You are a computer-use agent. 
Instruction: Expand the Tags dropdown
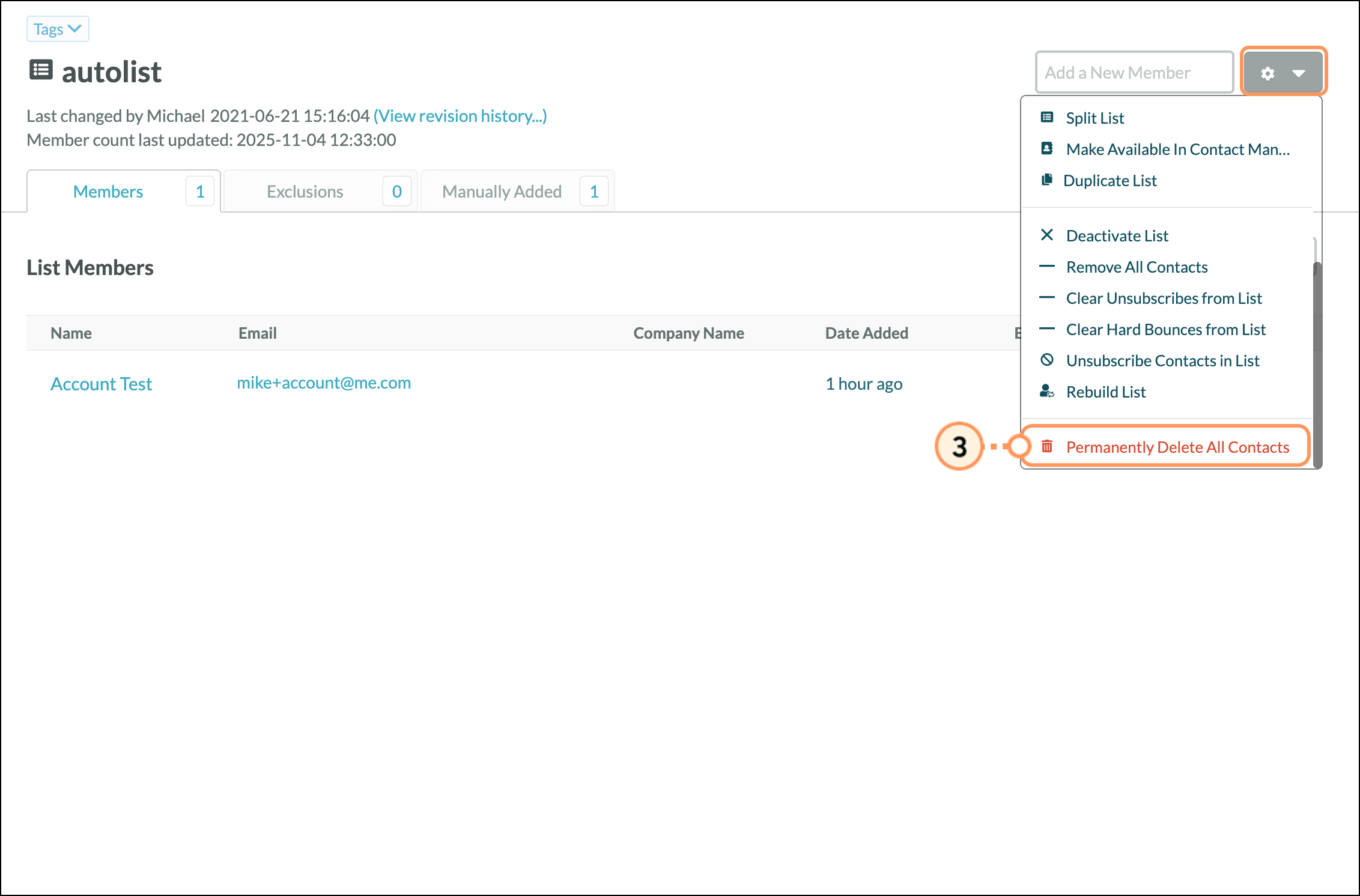tap(58, 29)
